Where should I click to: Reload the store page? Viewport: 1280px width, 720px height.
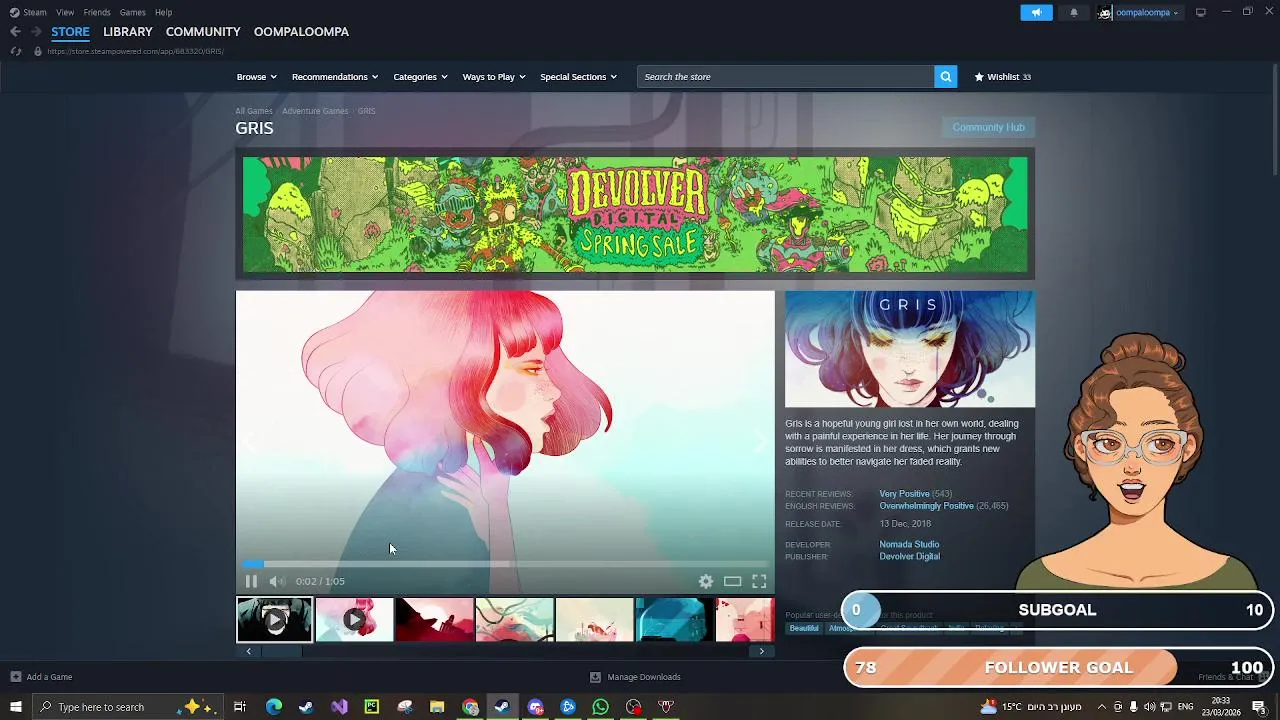pos(15,51)
